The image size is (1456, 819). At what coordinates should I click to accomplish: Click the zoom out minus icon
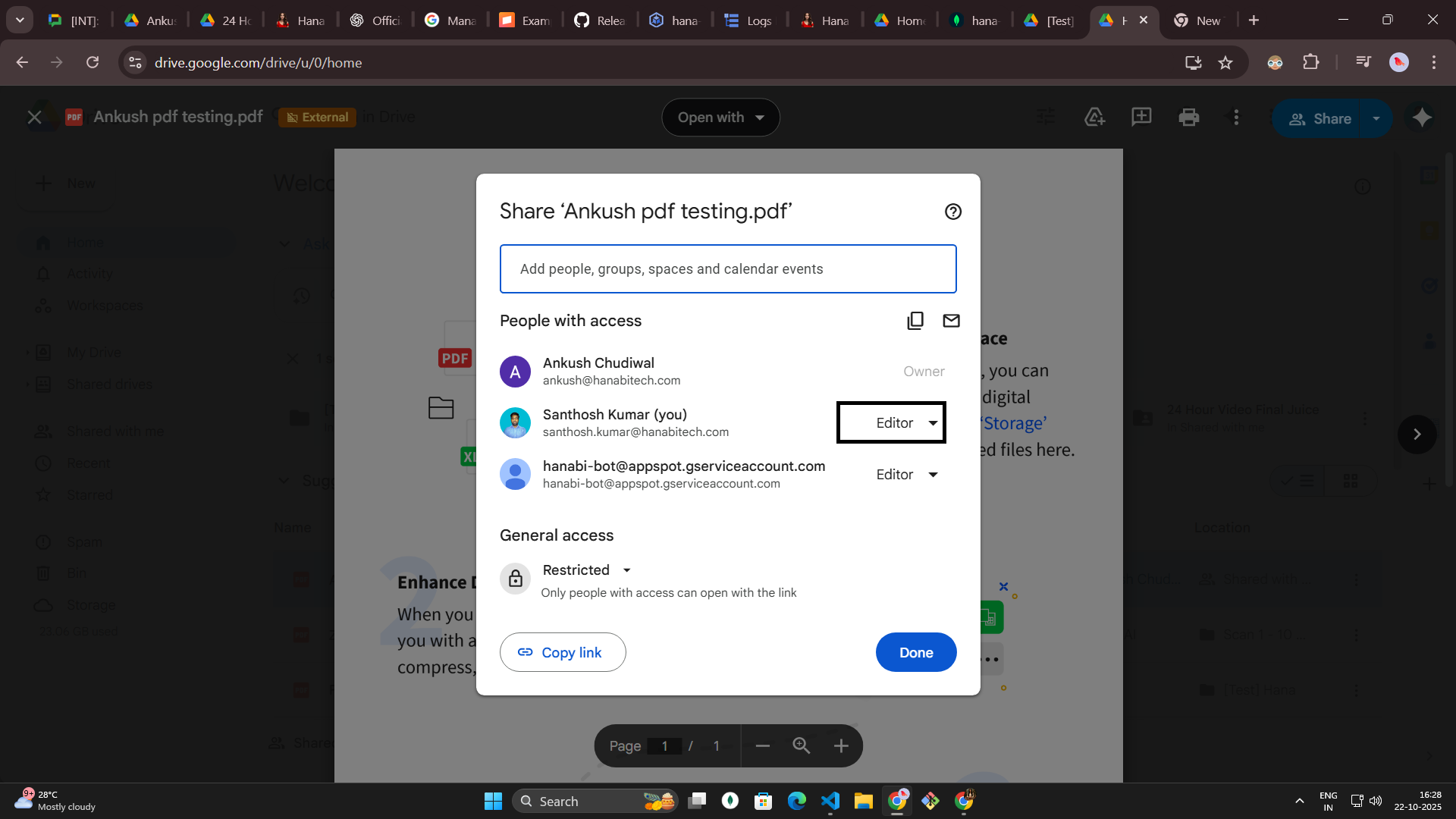763,746
